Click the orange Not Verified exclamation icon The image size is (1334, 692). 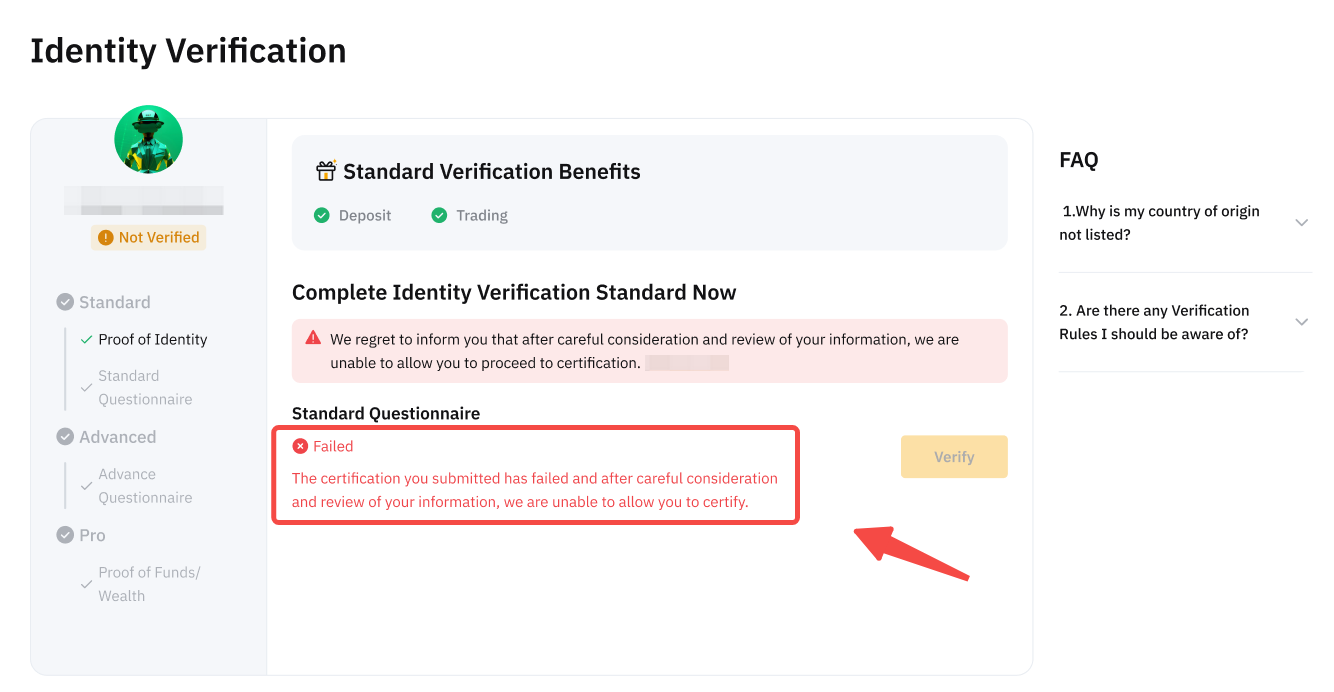[x=106, y=238]
